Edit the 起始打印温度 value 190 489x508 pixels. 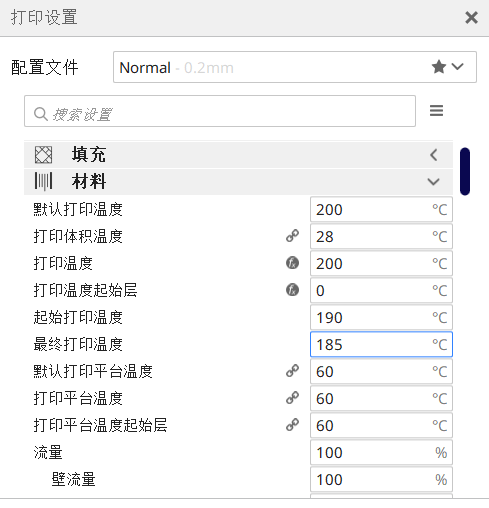tap(381, 317)
